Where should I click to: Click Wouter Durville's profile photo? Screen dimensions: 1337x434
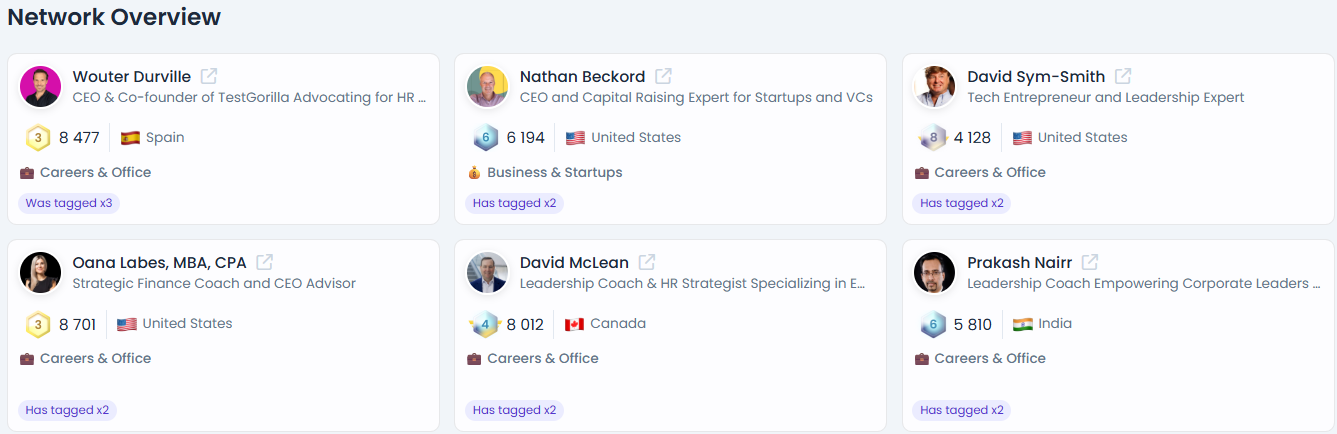41,87
